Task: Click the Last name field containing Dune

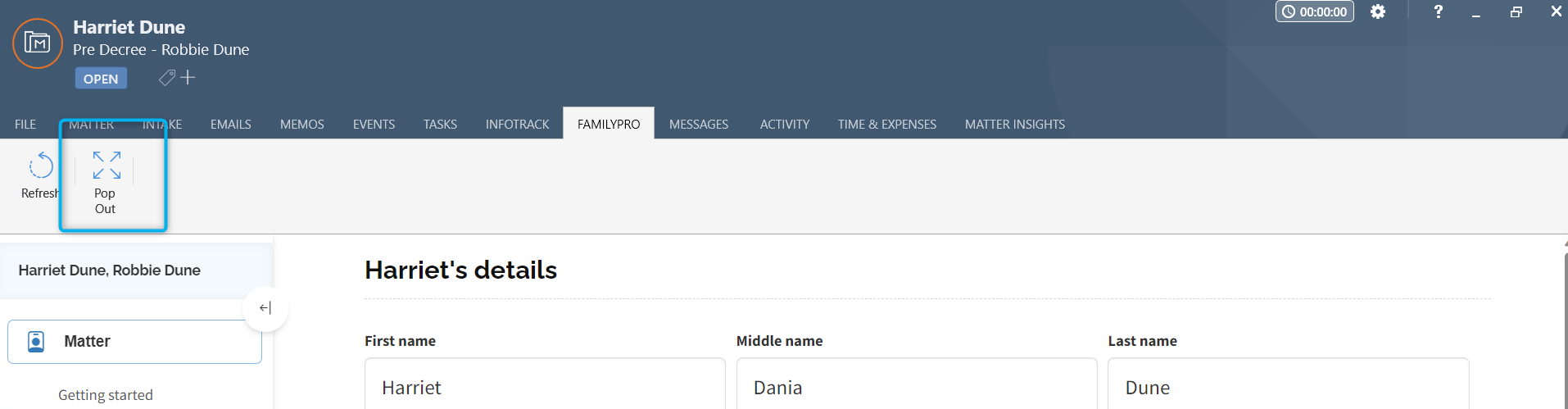Action: click(1289, 384)
